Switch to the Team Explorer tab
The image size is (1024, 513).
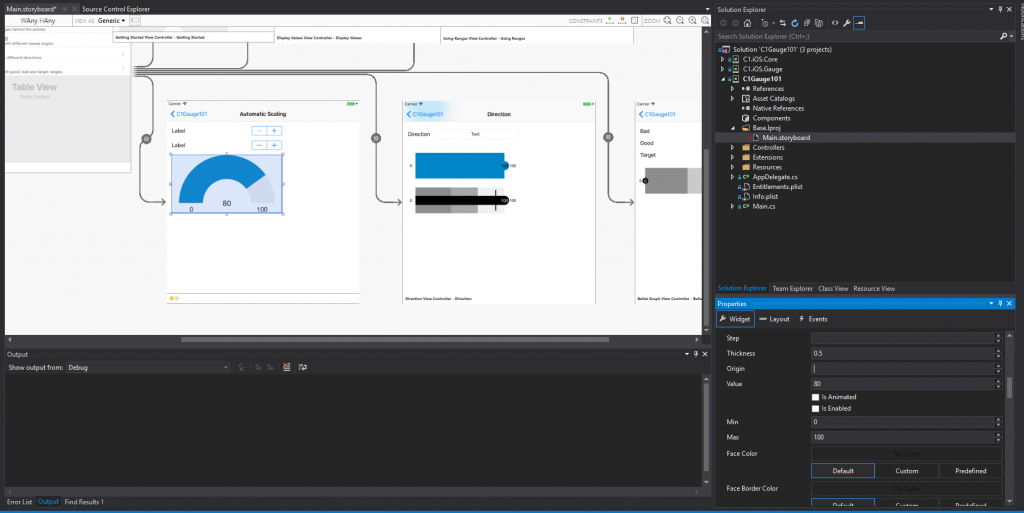[x=792, y=288]
